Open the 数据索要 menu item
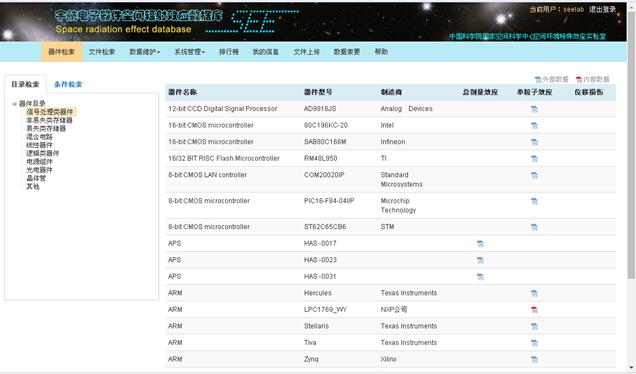636x374 pixels. pyautogui.click(x=347, y=52)
